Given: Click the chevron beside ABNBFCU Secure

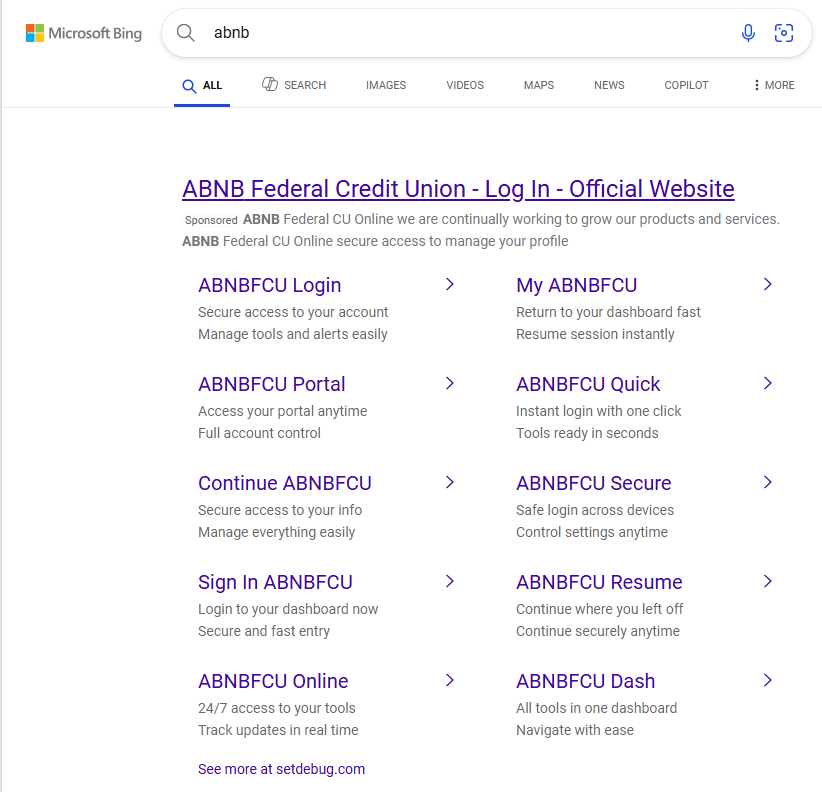Looking at the screenshot, I should (767, 482).
